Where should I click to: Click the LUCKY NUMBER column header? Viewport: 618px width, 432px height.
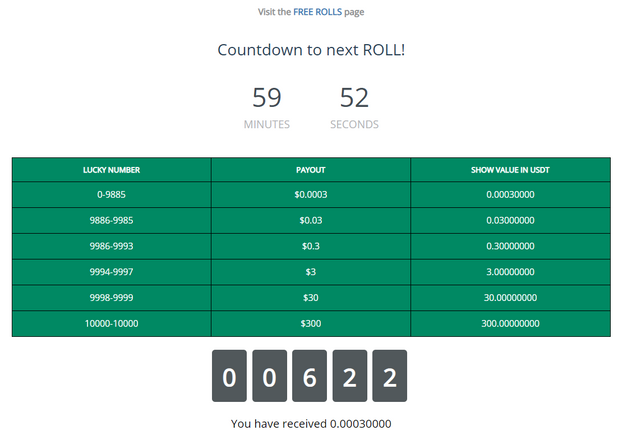point(112,170)
